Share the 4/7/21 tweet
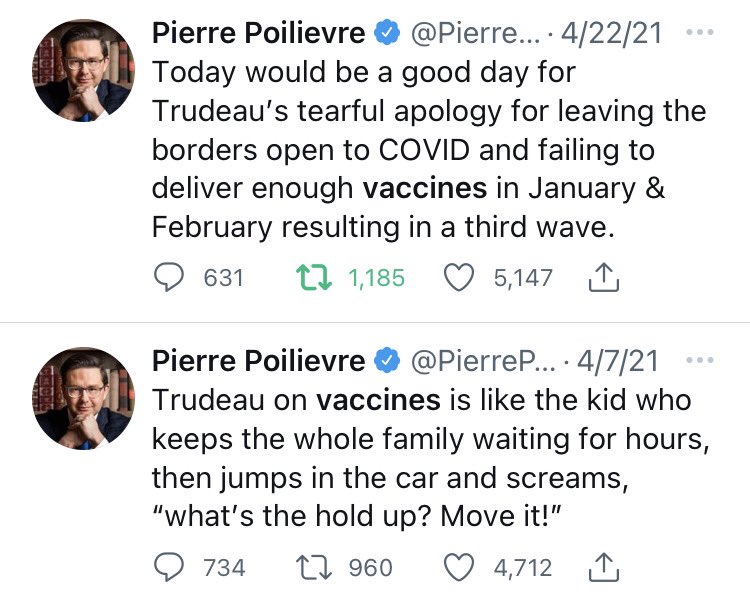This screenshot has height=608, width=750. pos(601,567)
